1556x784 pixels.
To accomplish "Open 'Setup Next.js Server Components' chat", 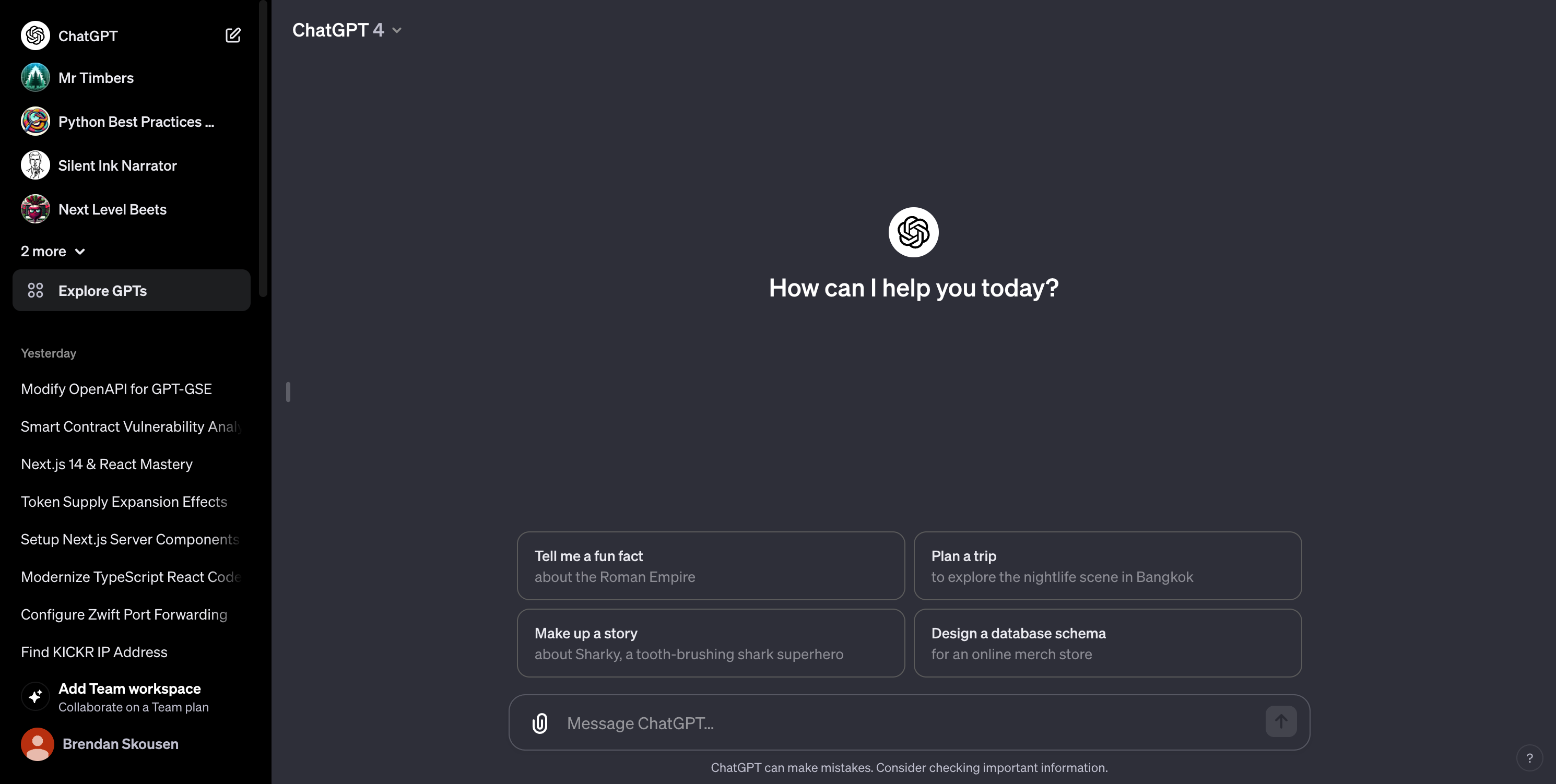I will tap(131, 539).
